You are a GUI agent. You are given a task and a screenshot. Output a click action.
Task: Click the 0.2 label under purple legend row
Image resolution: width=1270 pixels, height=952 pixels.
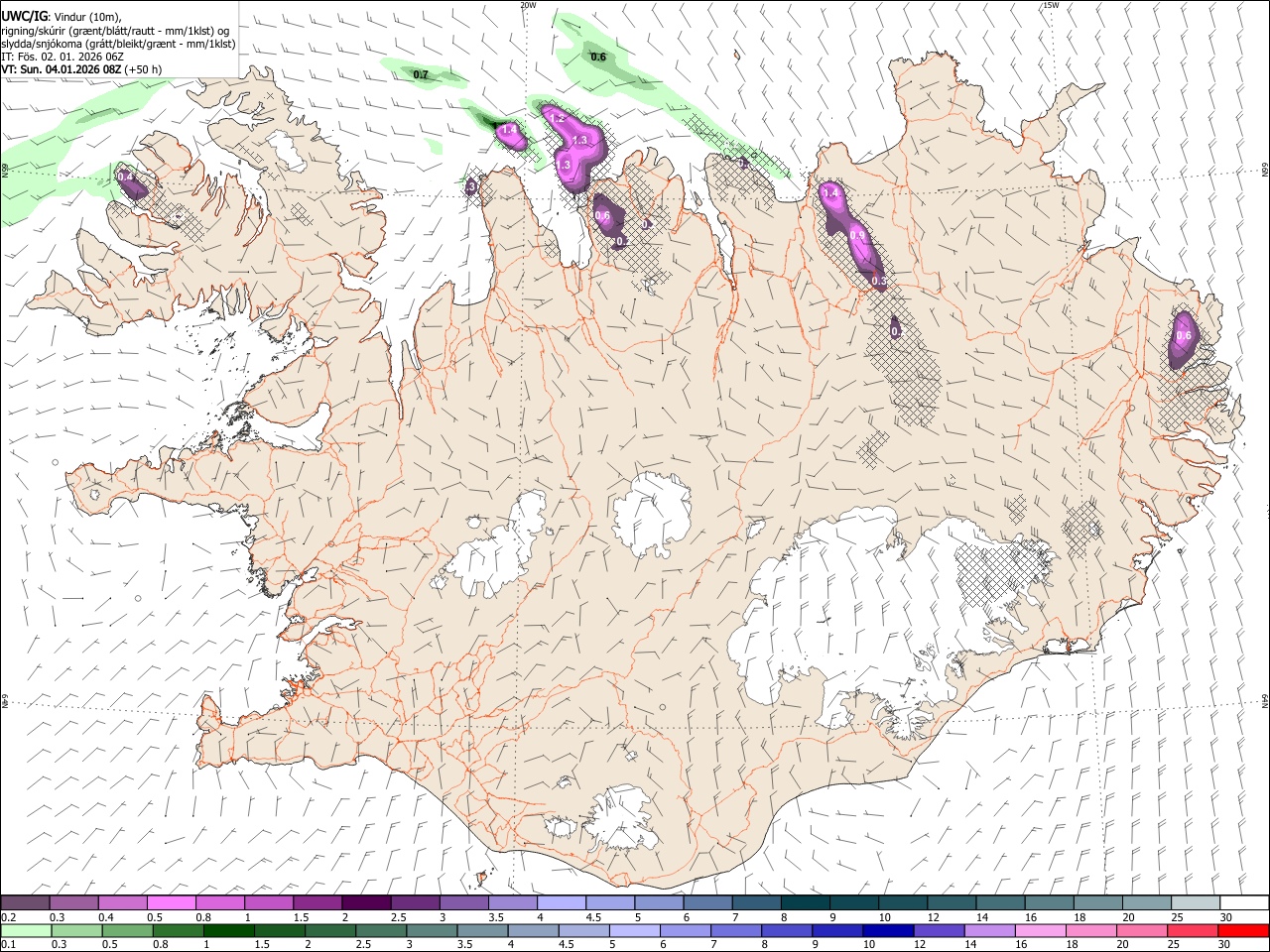coord(7,917)
